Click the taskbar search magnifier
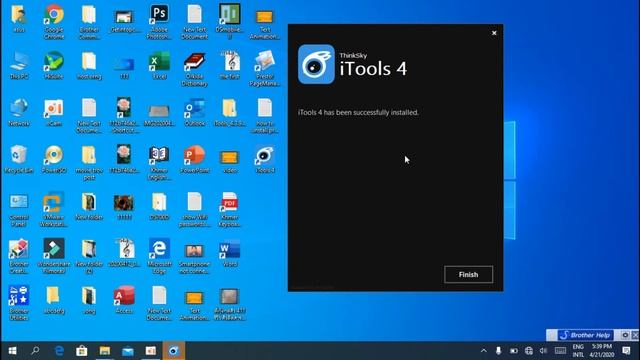 (35, 351)
